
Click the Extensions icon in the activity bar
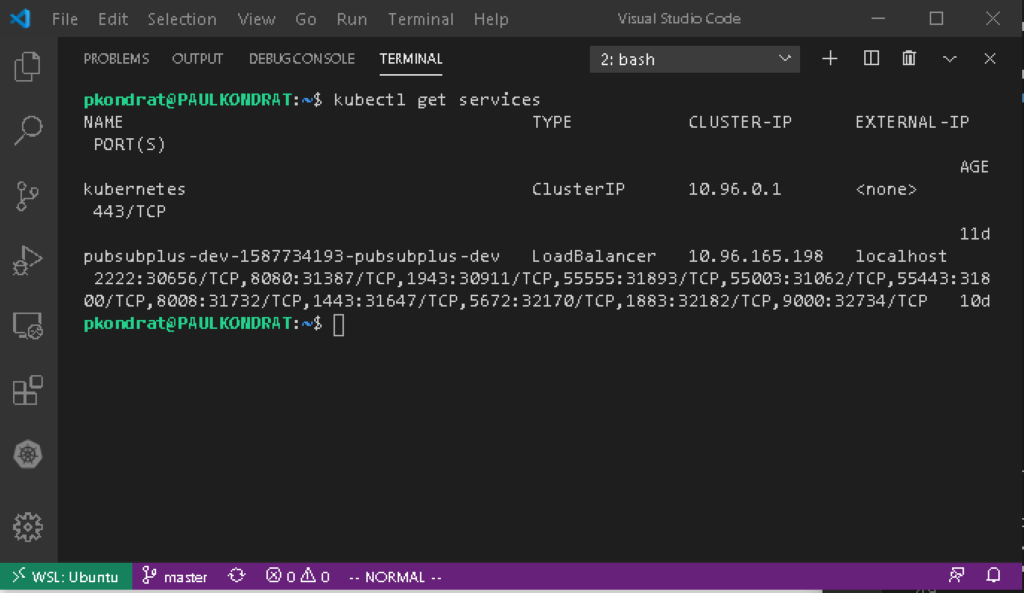click(x=28, y=388)
